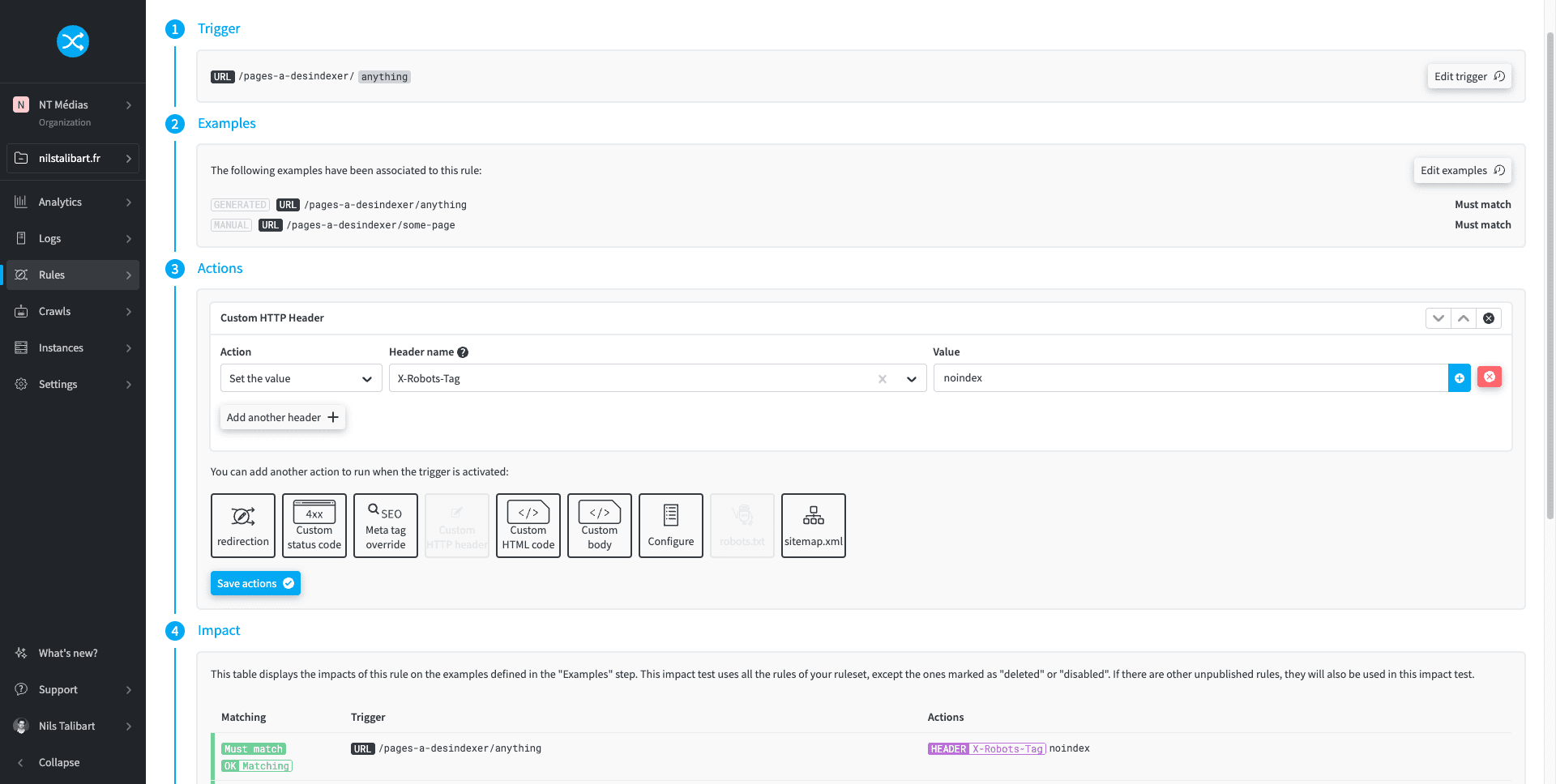Select the Custom HTML code action

528,525
